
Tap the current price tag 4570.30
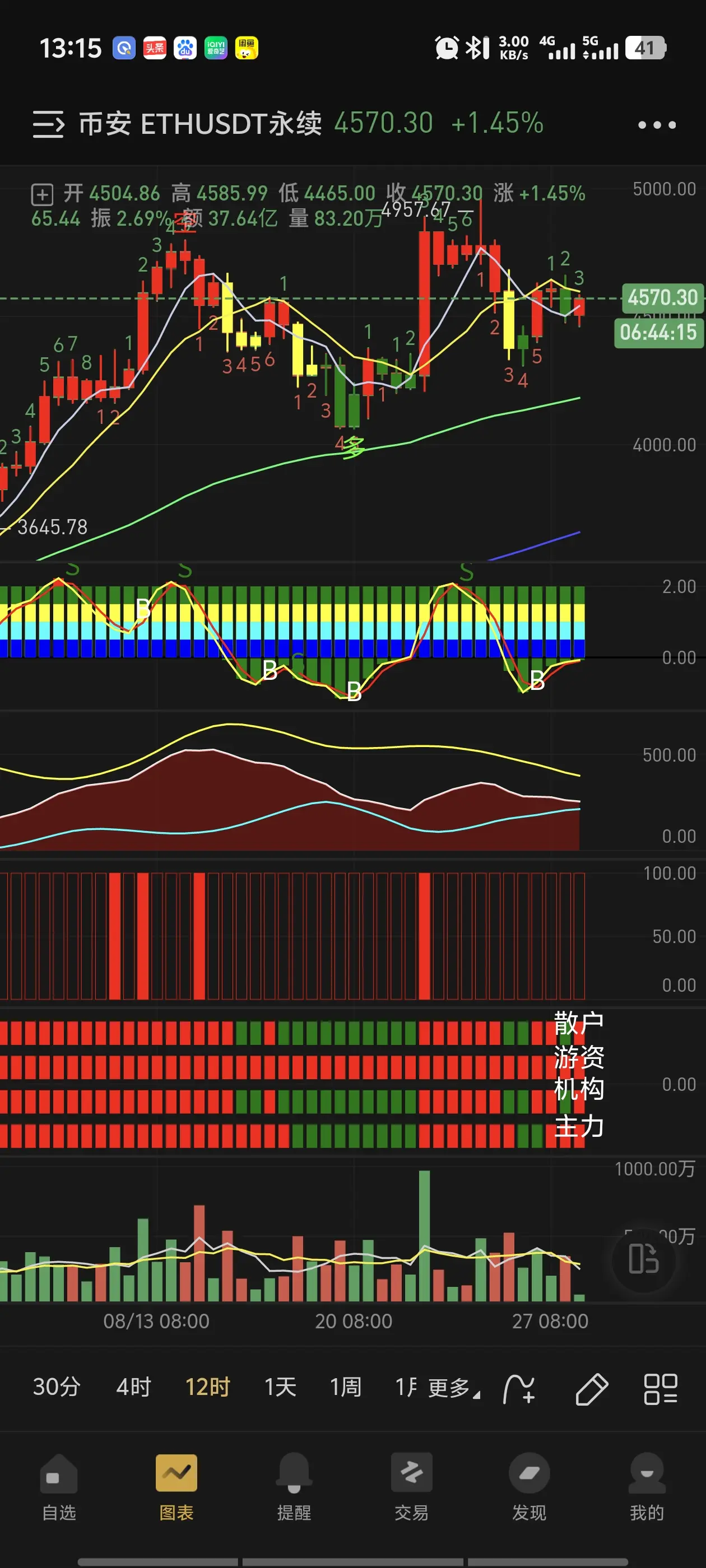662,298
